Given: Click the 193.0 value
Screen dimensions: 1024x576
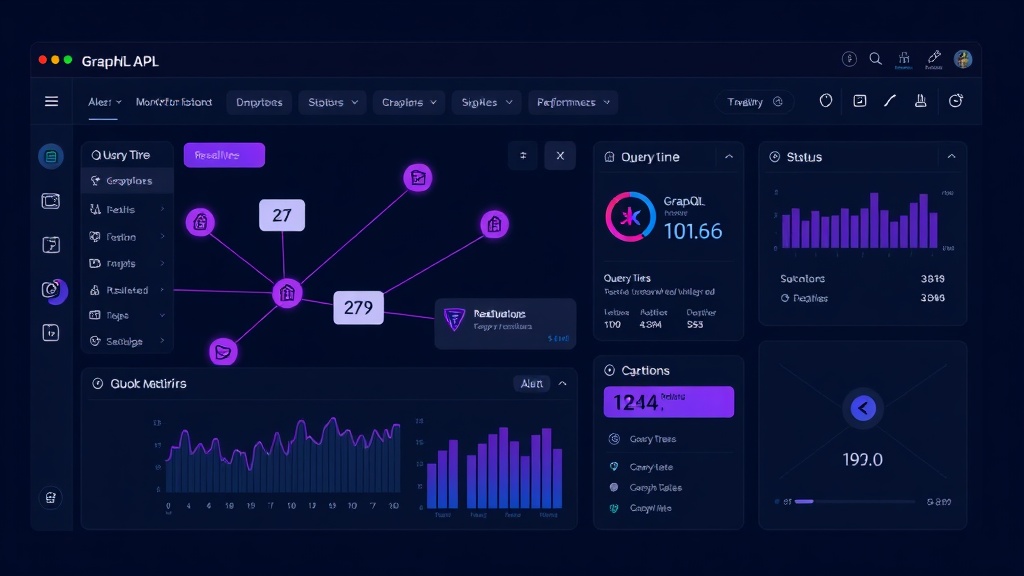Looking at the screenshot, I should point(863,460).
